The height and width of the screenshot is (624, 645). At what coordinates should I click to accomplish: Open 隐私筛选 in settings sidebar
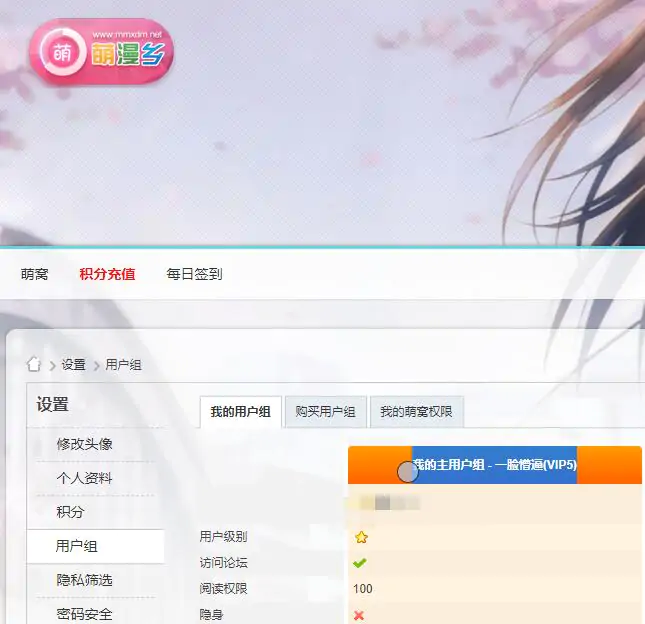(85, 580)
